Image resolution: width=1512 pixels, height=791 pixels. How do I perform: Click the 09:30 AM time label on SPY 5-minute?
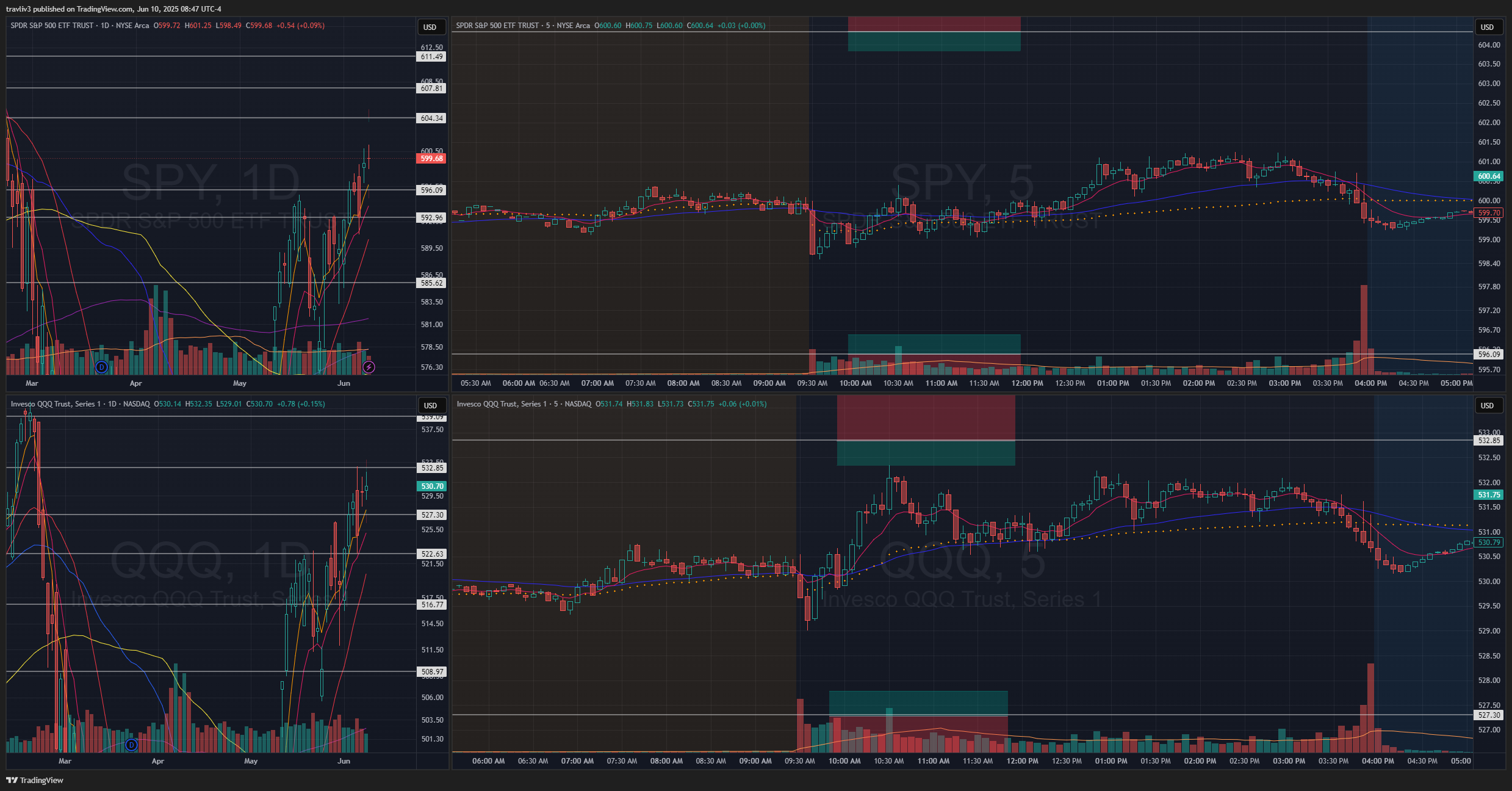[x=812, y=383]
